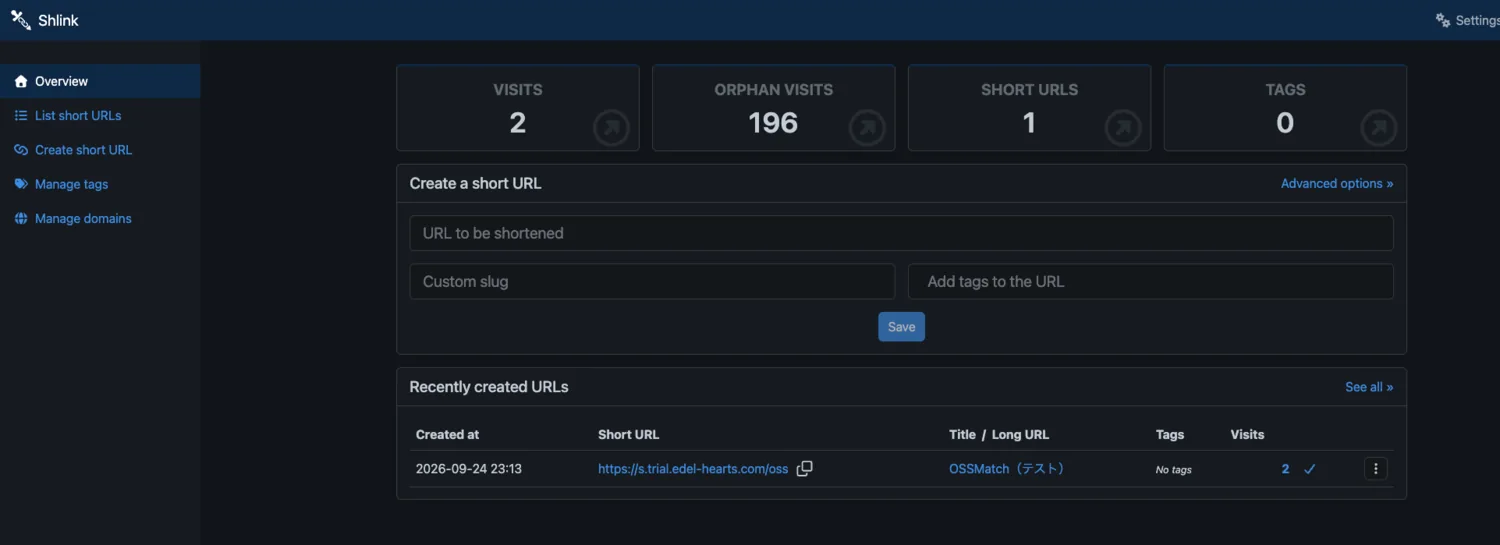The width and height of the screenshot is (1500, 545).
Task: Open the options menu for the oss row
Action: [x=1376, y=469]
